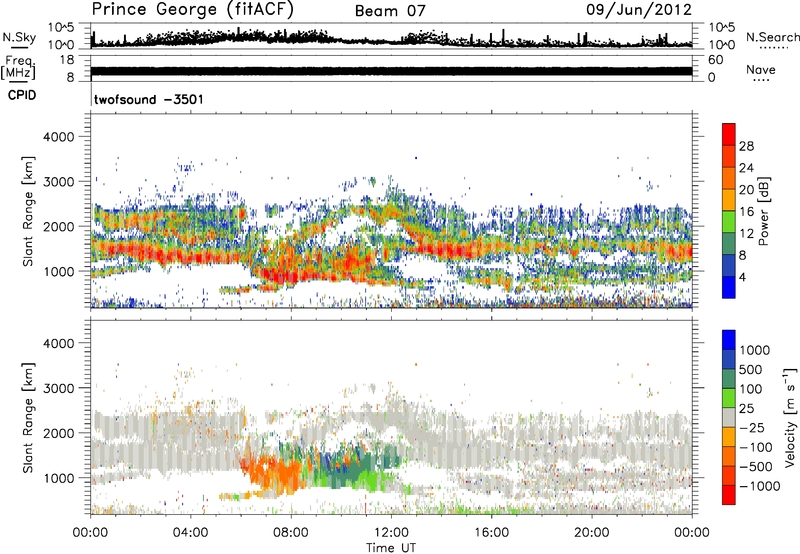
Task: Click the 'N.Sky' legend label
Action: (x=19, y=37)
